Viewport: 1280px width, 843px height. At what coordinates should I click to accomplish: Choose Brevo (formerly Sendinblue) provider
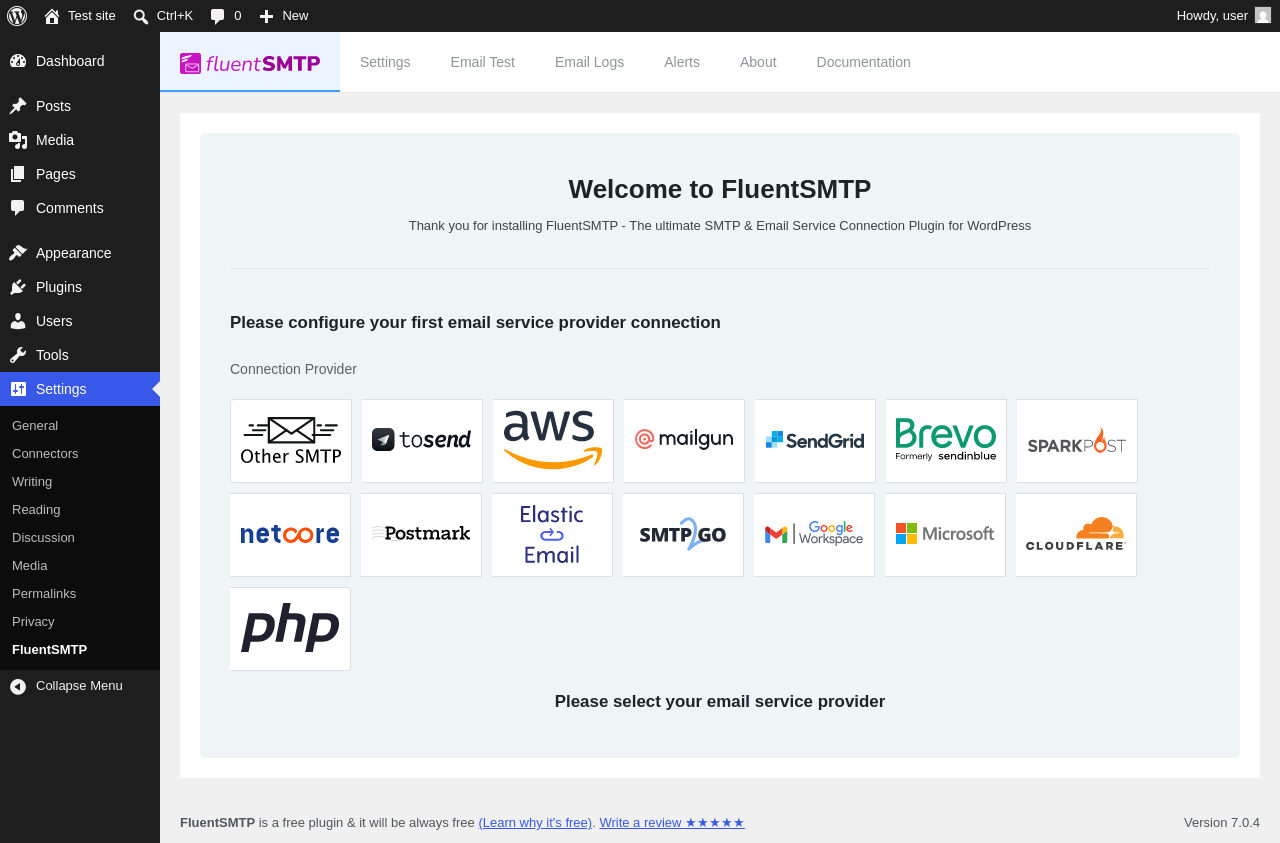click(x=946, y=441)
